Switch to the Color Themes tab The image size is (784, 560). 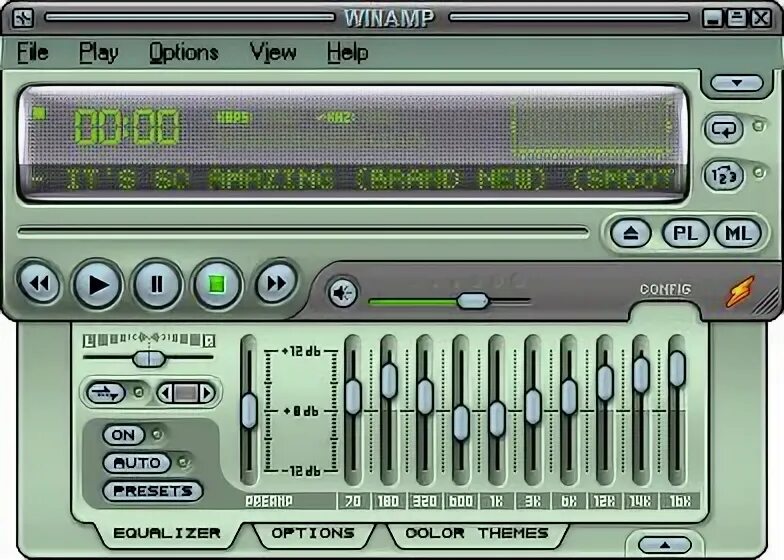(477, 533)
